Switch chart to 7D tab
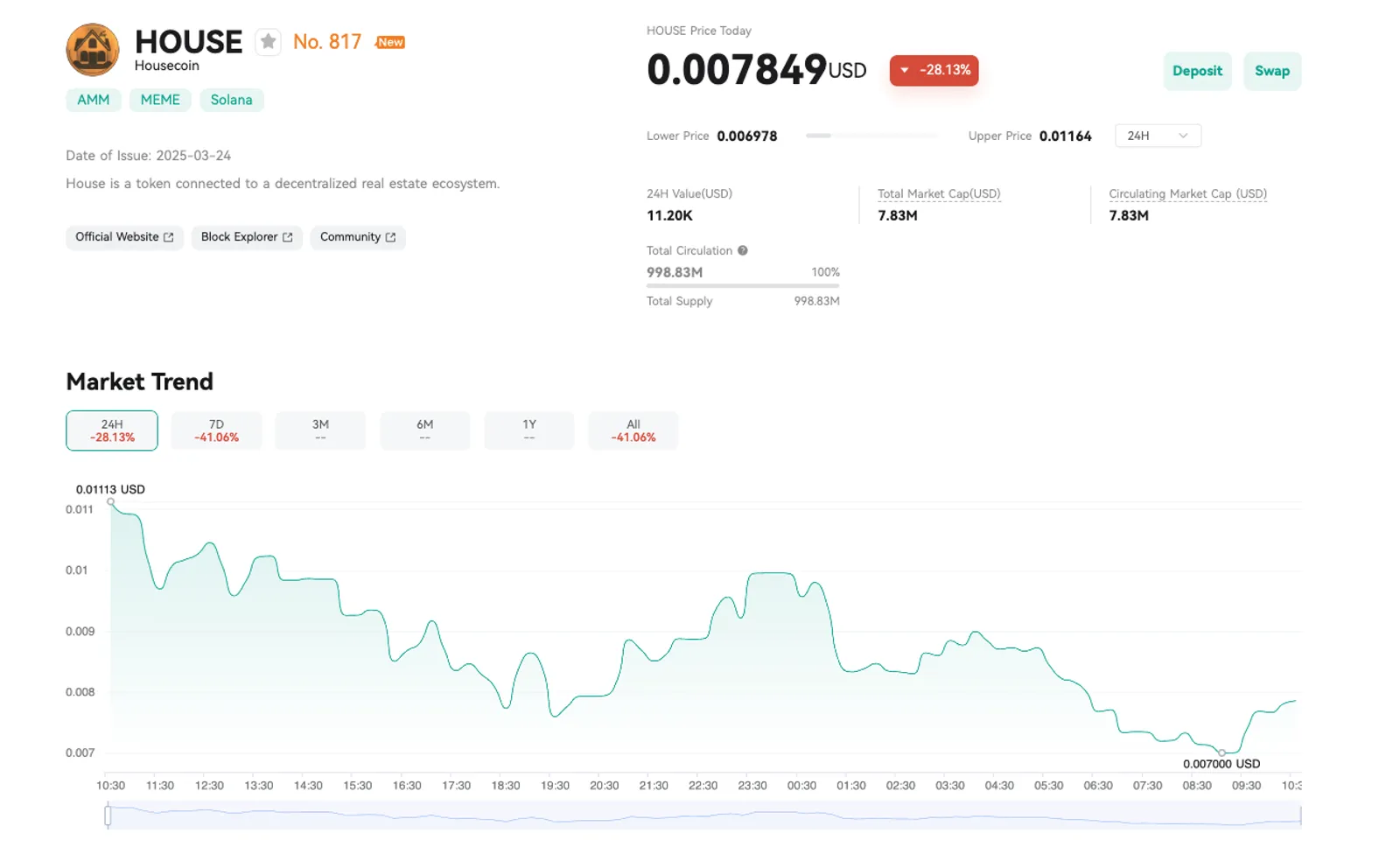Viewport: 1400px width, 868px height. click(x=216, y=430)
